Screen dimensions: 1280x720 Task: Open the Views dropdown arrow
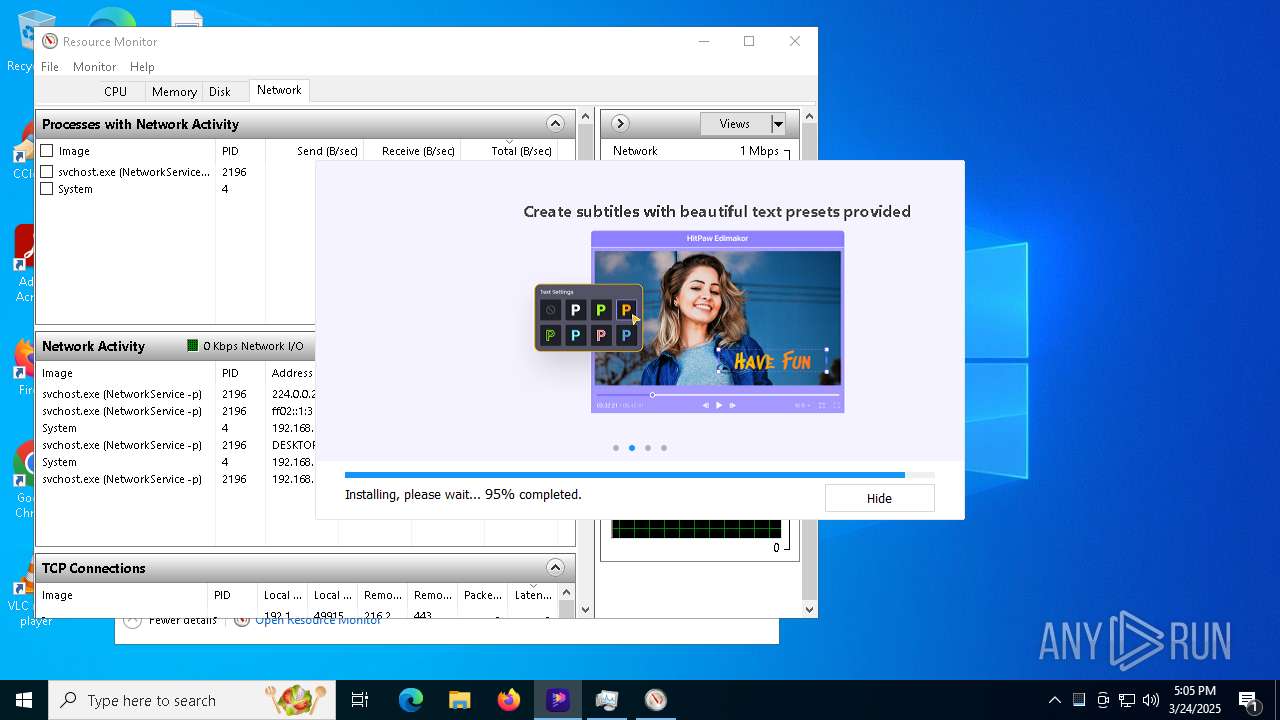tap(778, 124)
